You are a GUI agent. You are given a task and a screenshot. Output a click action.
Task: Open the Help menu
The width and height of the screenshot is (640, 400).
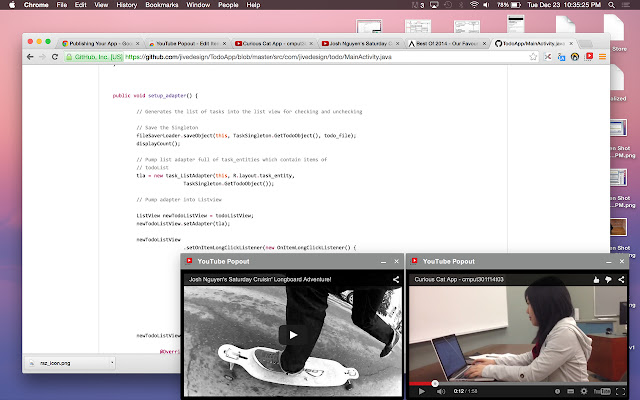[x=253, y=5]
